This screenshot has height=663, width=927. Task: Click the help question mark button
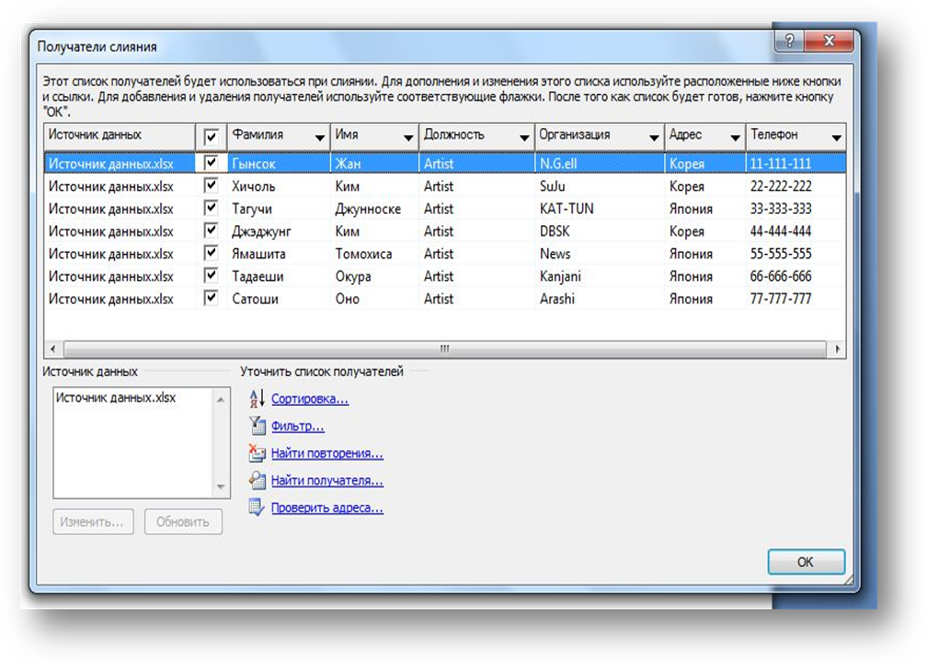pos(789,42)
